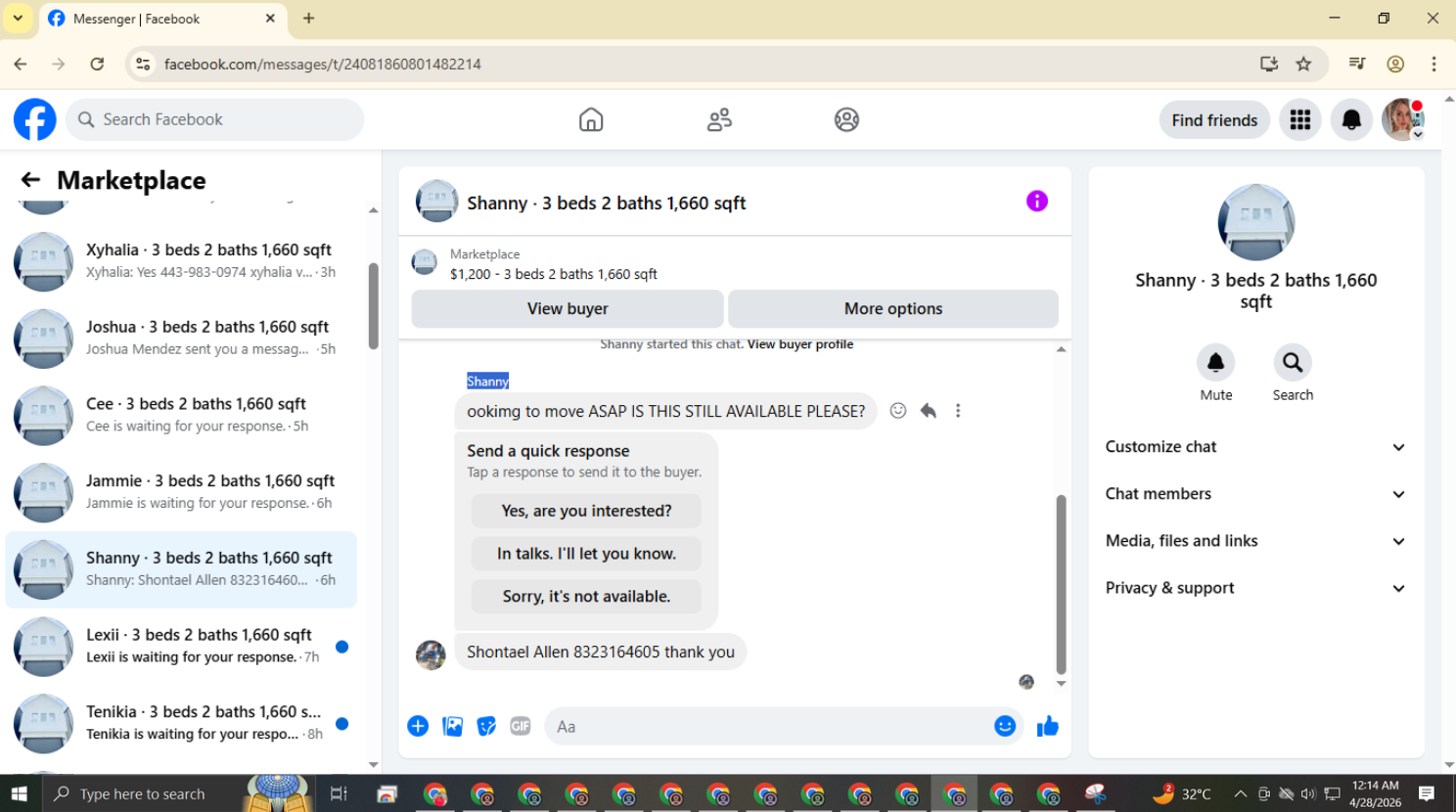Open Windows notification center icon

pos(1427,793)
